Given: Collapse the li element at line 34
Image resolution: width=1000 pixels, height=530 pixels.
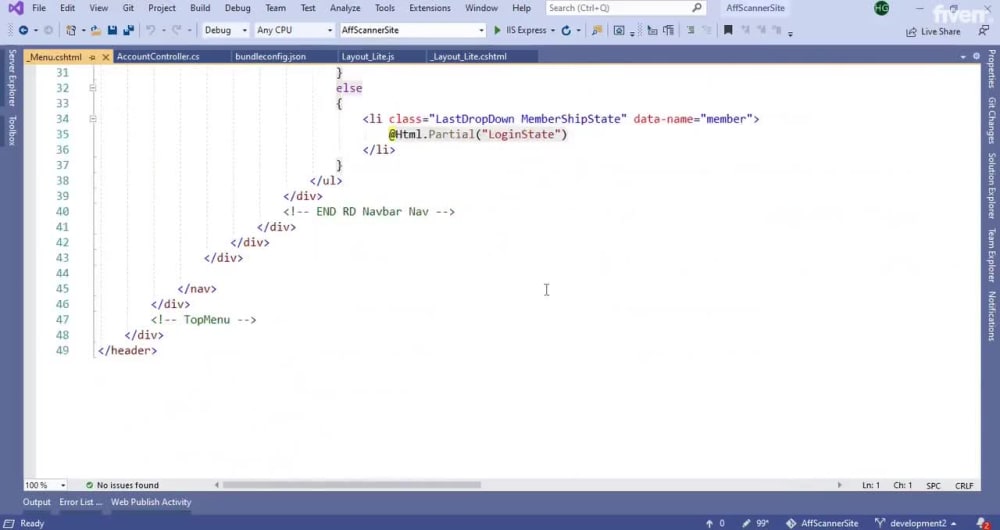Looking at the screenshot, I should 92,119.
